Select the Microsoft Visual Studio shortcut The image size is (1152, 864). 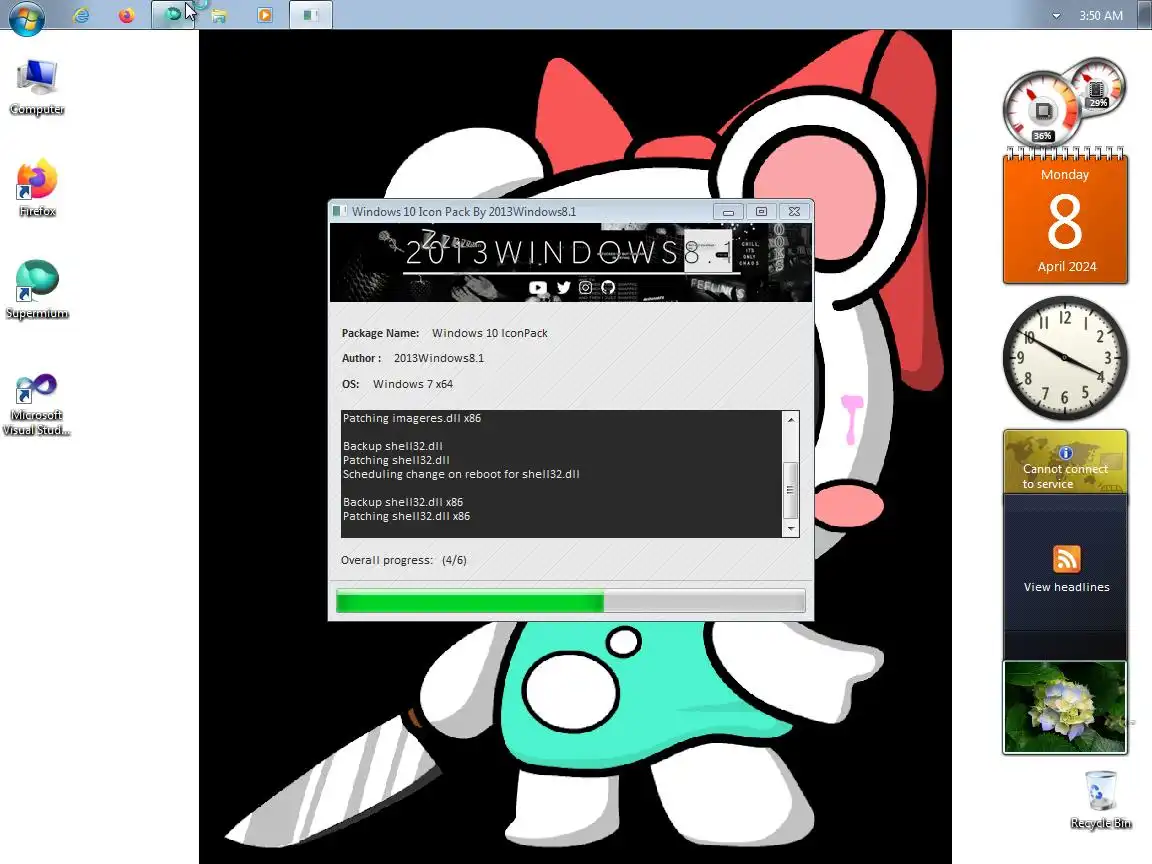37,405
